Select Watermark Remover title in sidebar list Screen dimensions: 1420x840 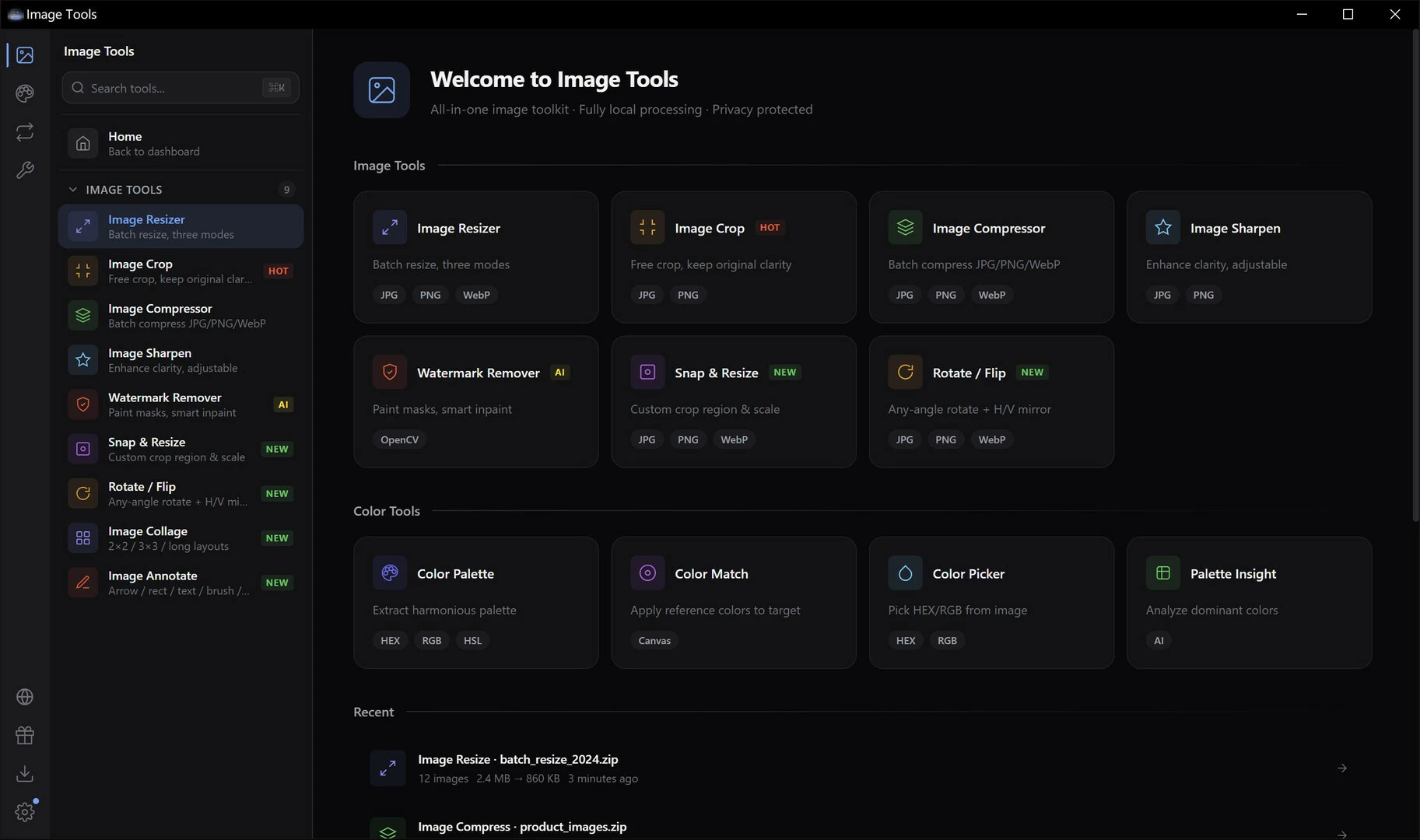(165, 397)
